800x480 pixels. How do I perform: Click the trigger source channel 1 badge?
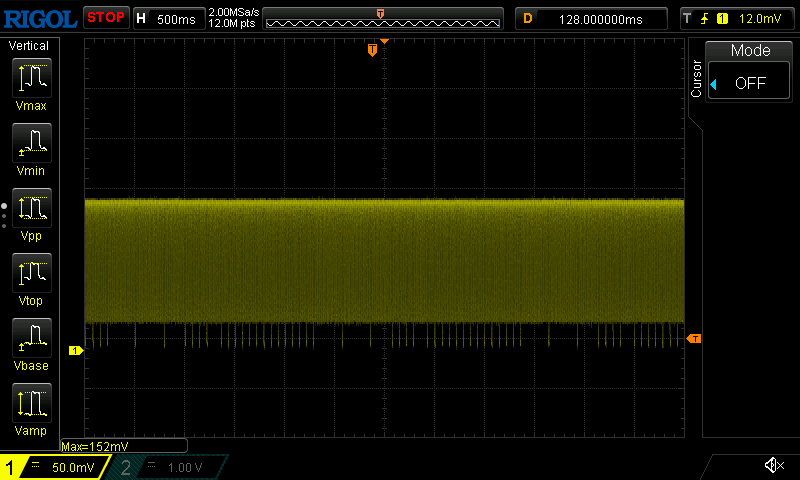click(722, 19)
